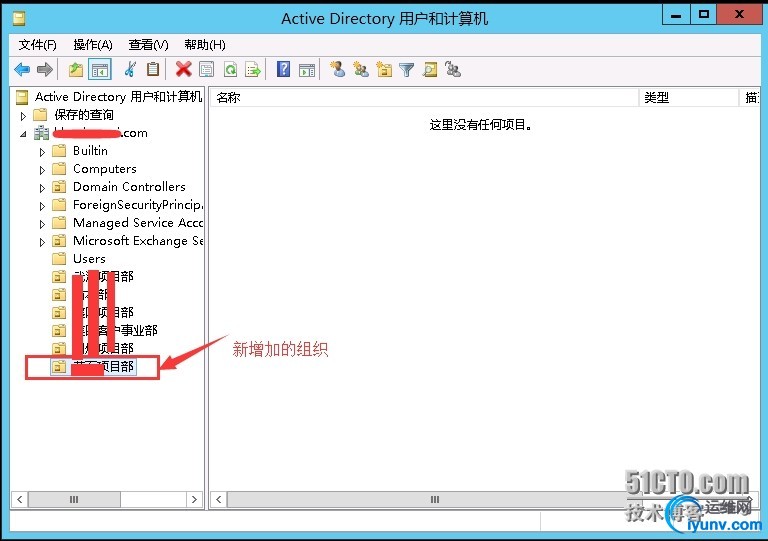Create a new group with the group icon
Image resolution: width=768 pixels, height=541 pixels.
coord(361,70)
